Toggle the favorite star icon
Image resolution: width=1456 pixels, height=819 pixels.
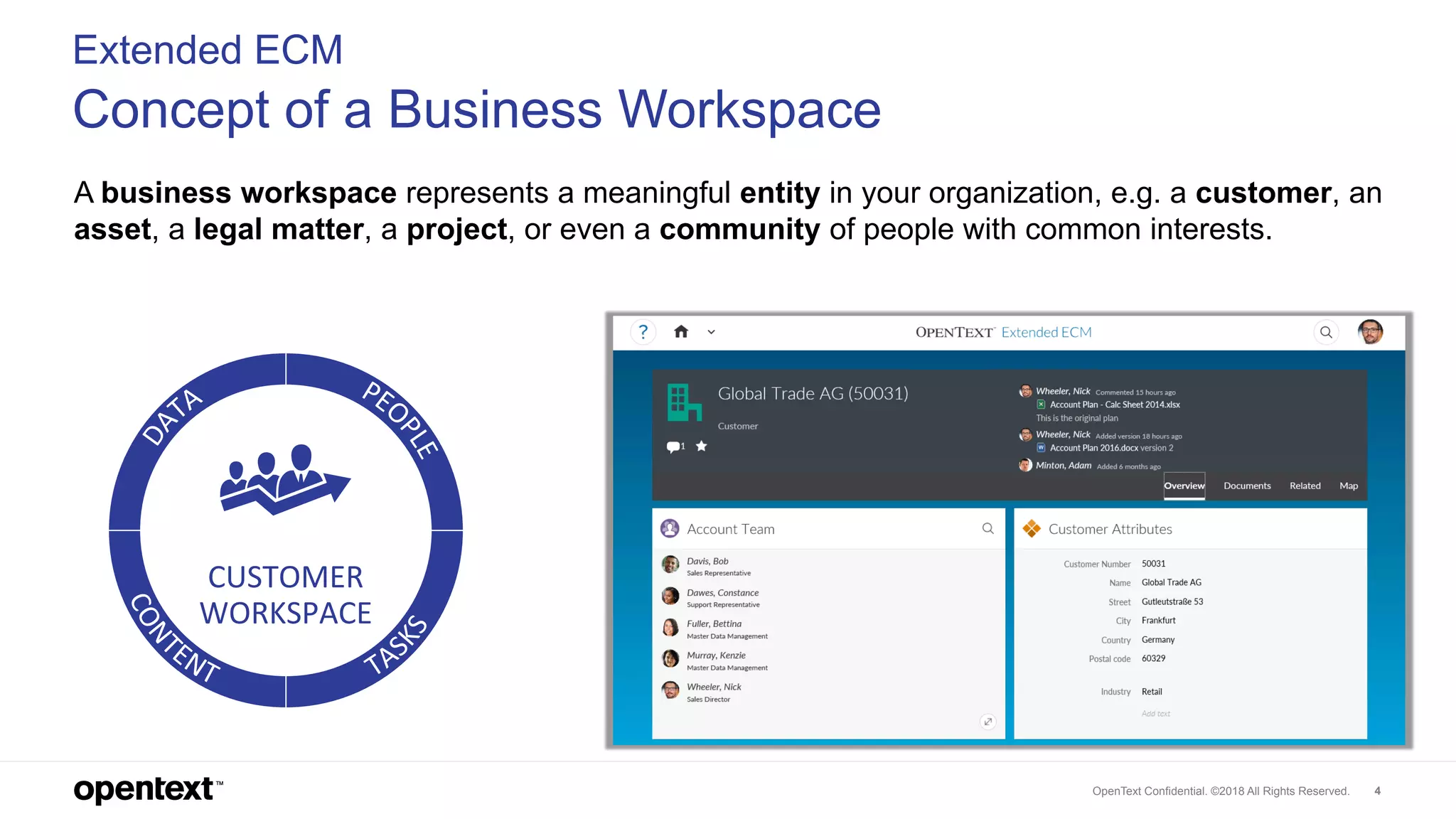pyautogui.click(x=702, y=446)
